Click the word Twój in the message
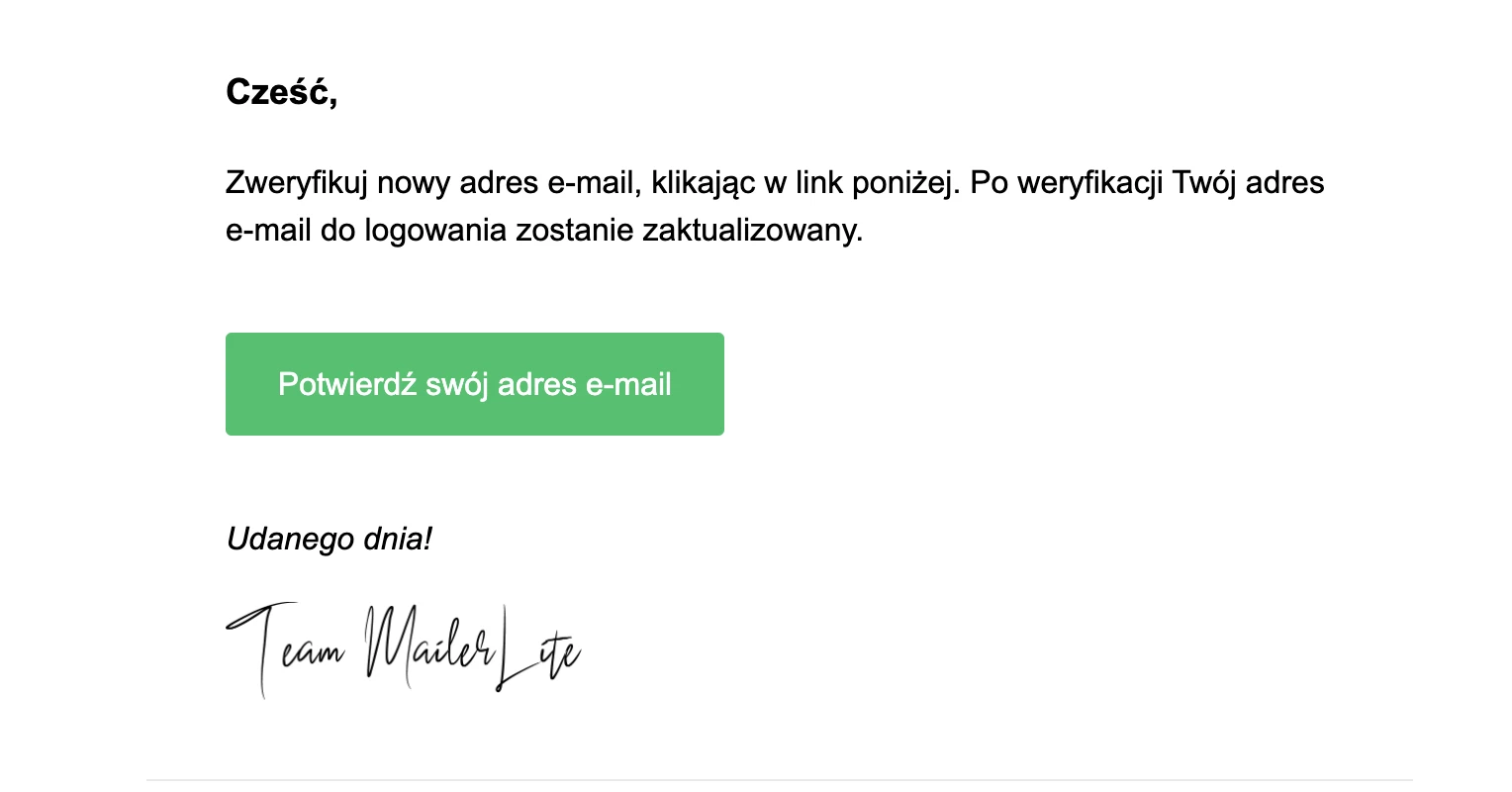The height and width of the screenshot is (792, 1512). tap(1204, 183)
